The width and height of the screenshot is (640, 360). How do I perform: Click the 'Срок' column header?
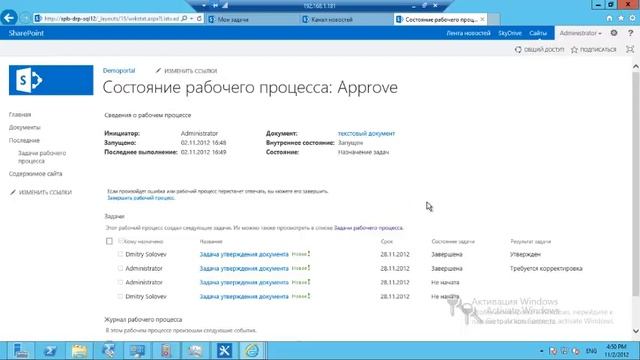pyautogui.click(x=387, y=242)
